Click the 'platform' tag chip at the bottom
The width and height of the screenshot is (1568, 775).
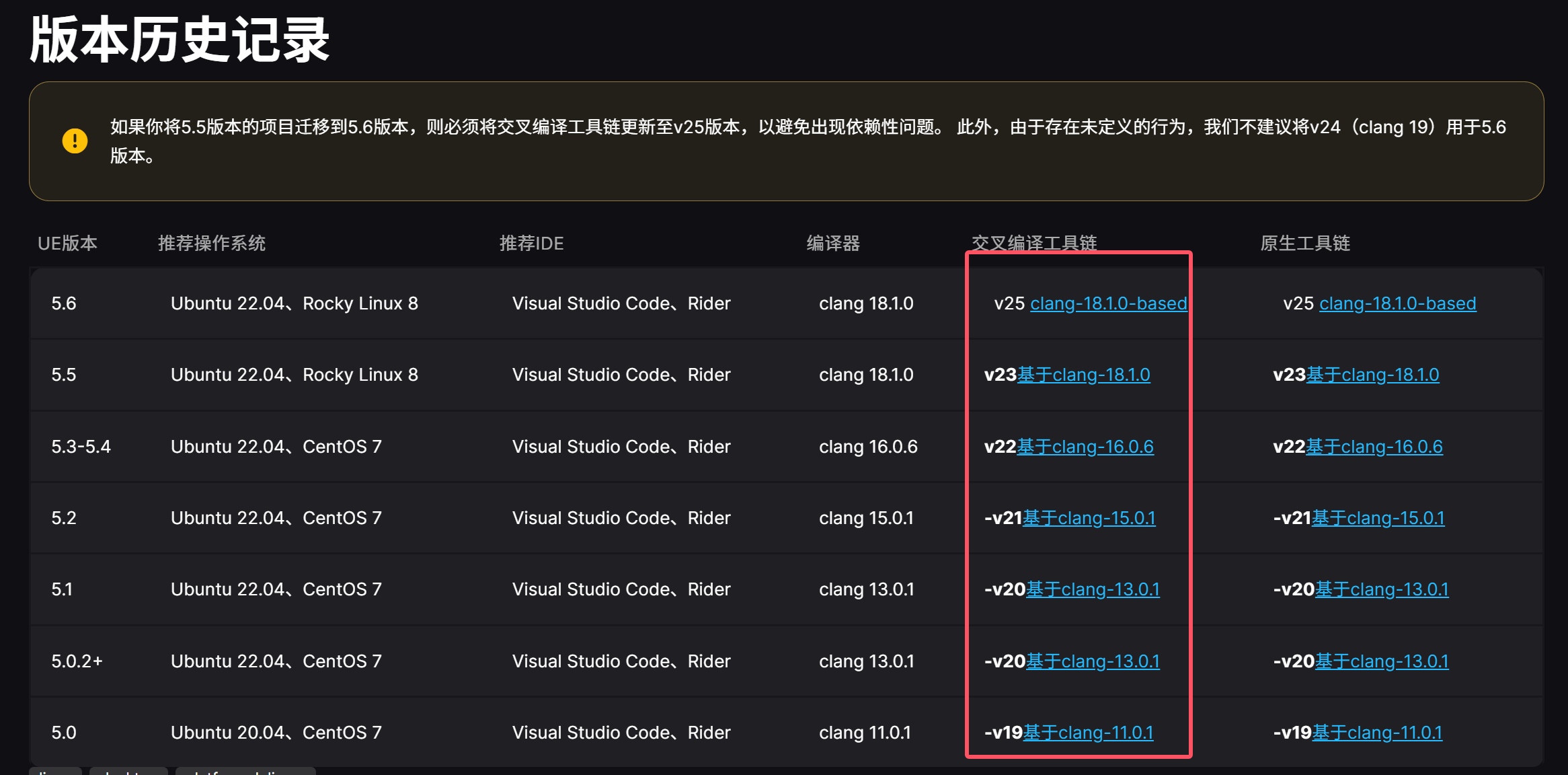click(x=245, y=772)
